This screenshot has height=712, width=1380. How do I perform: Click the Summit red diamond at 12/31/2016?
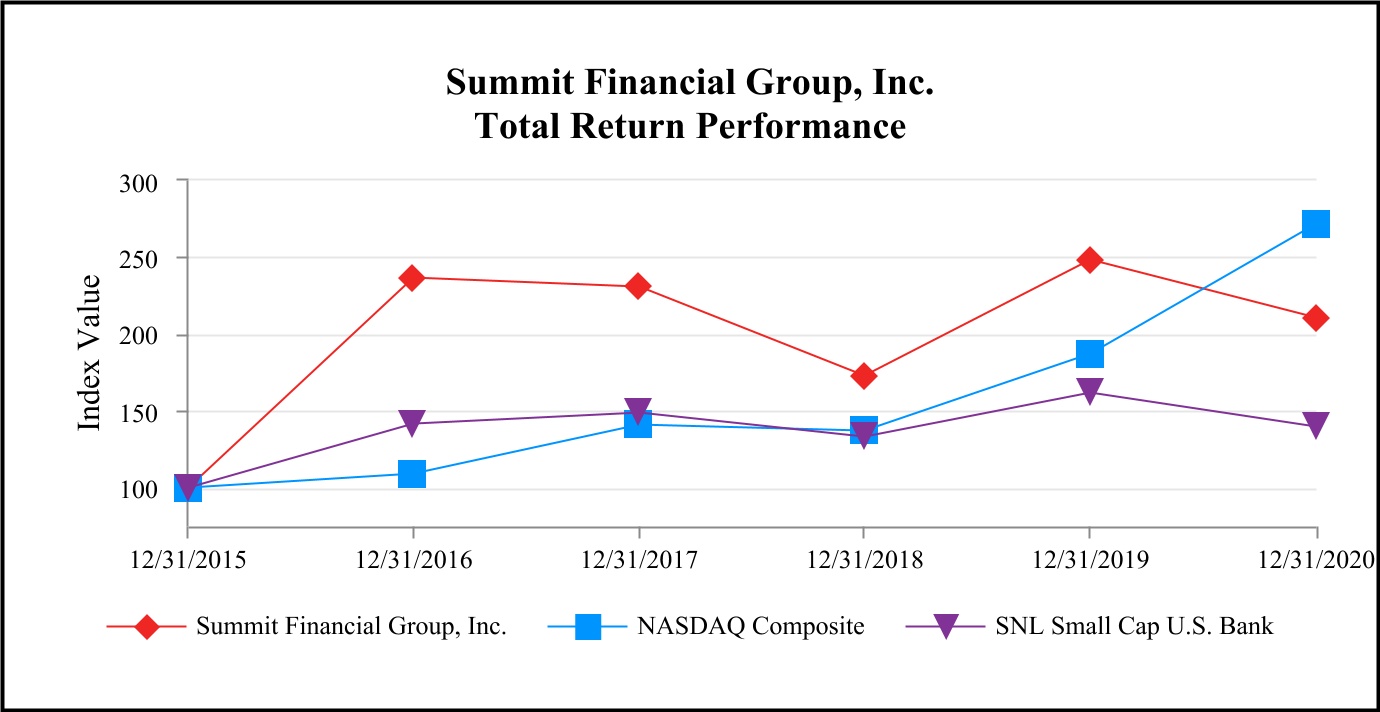click(x=412, y=277)
